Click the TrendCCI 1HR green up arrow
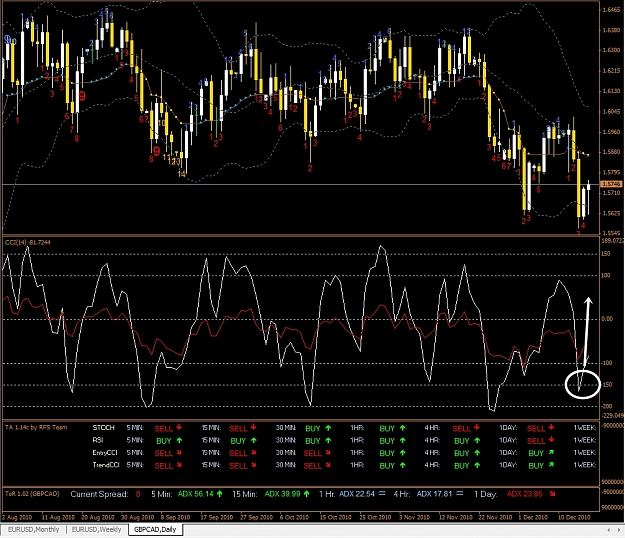Image resolution: width=625 pixels, height=538 pixels. [x=403, y=465]
